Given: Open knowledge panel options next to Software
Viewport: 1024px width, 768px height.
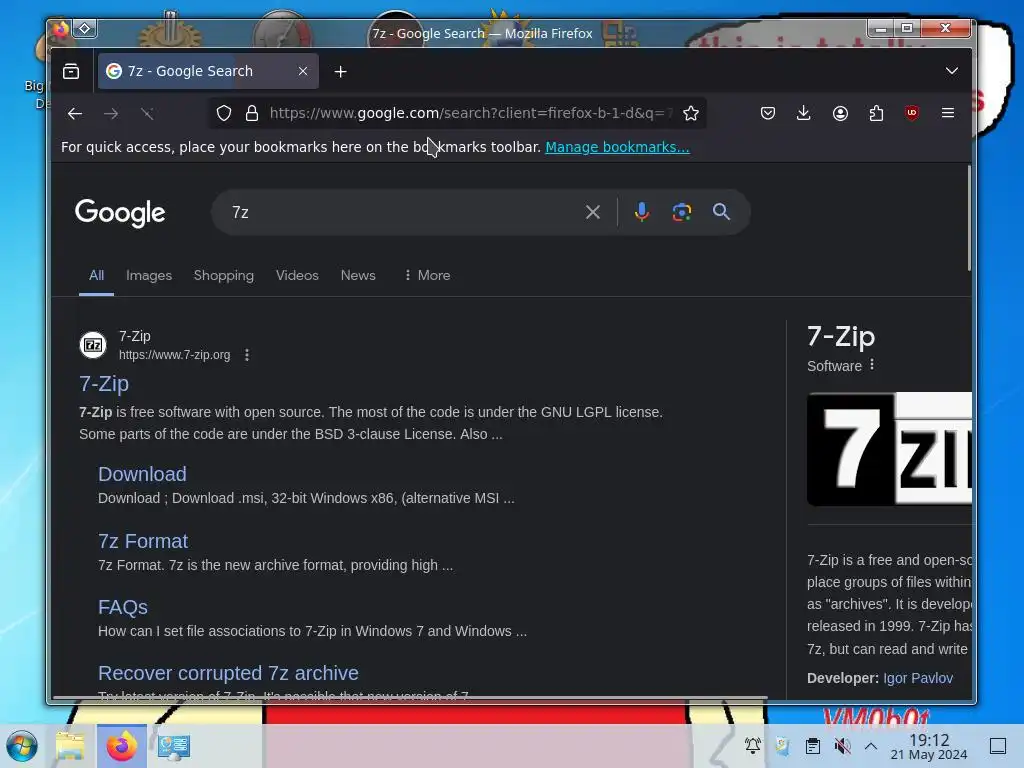Looking at the screenshot, I should (872, 365).
